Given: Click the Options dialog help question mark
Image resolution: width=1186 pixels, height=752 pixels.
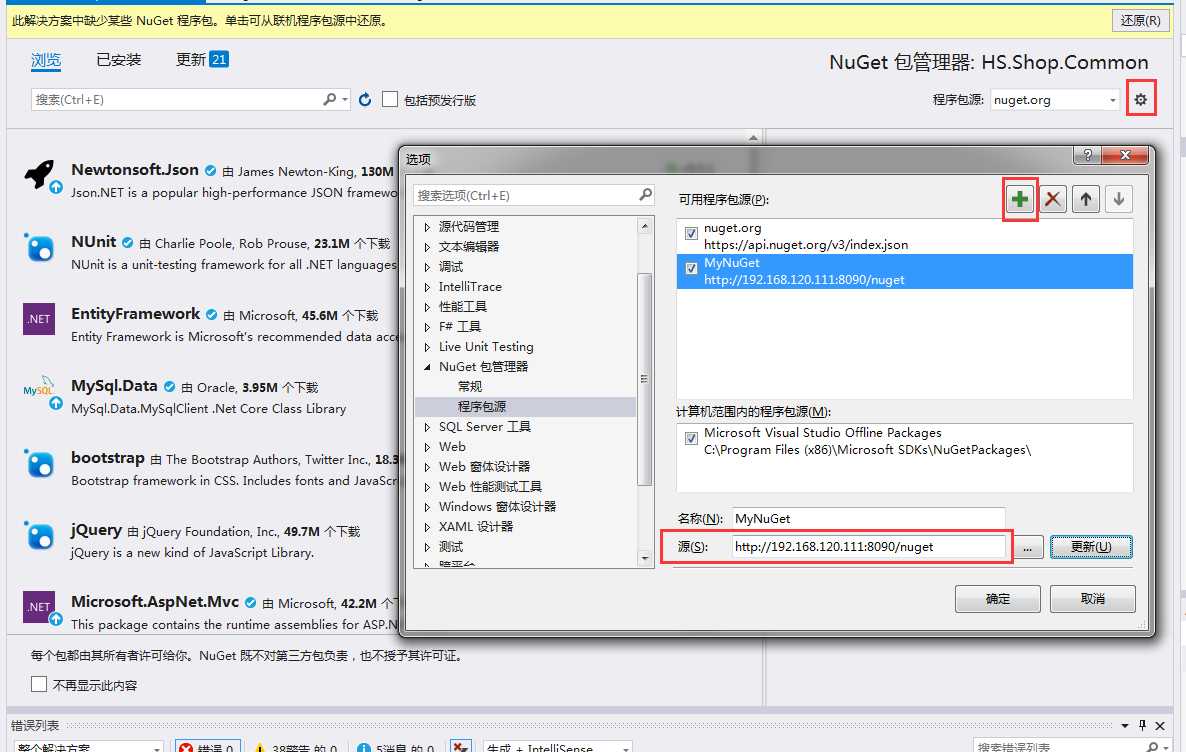Looking at the screenshot, I should [x=1087, y=154].
